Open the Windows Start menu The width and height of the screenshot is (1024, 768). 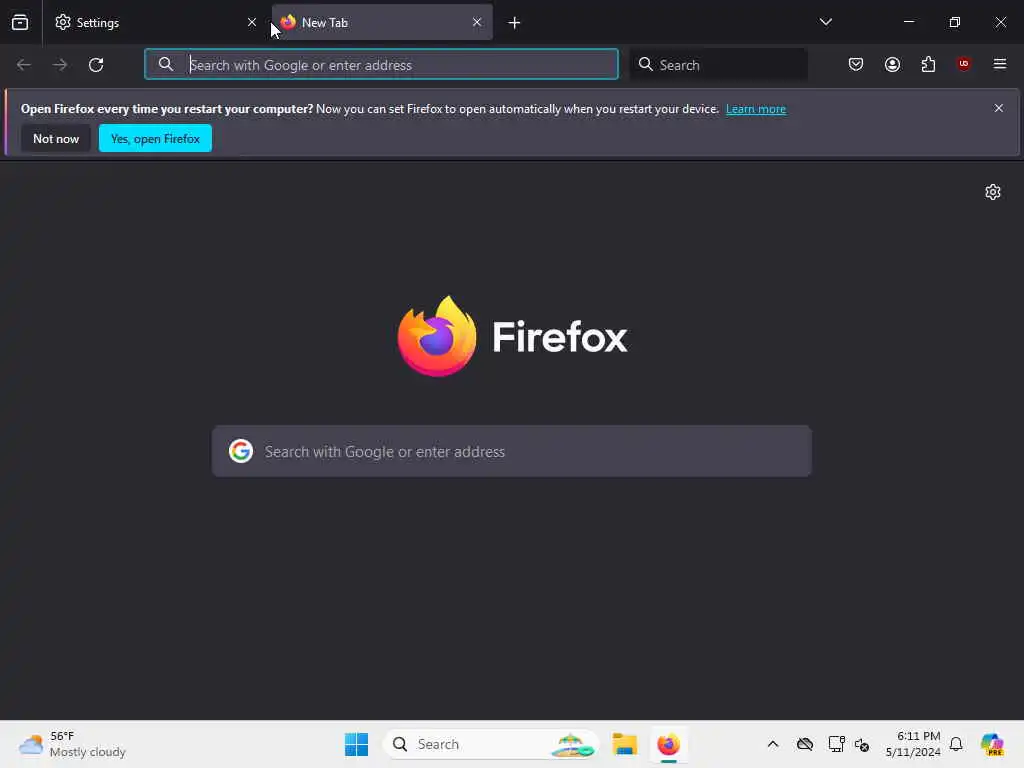pyautogui.click(x=357, y=744)
